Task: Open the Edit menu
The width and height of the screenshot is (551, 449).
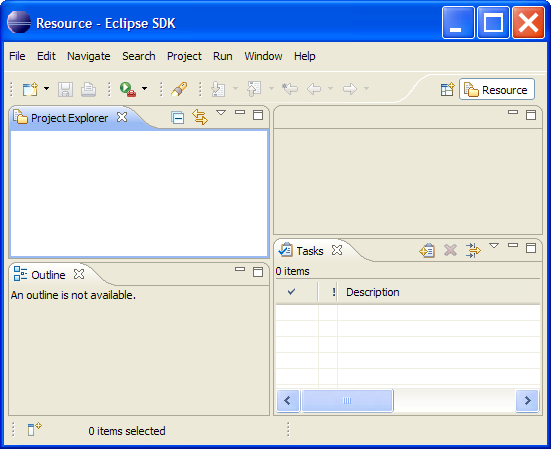Action: pyautogui.click(x=46, y=56)
